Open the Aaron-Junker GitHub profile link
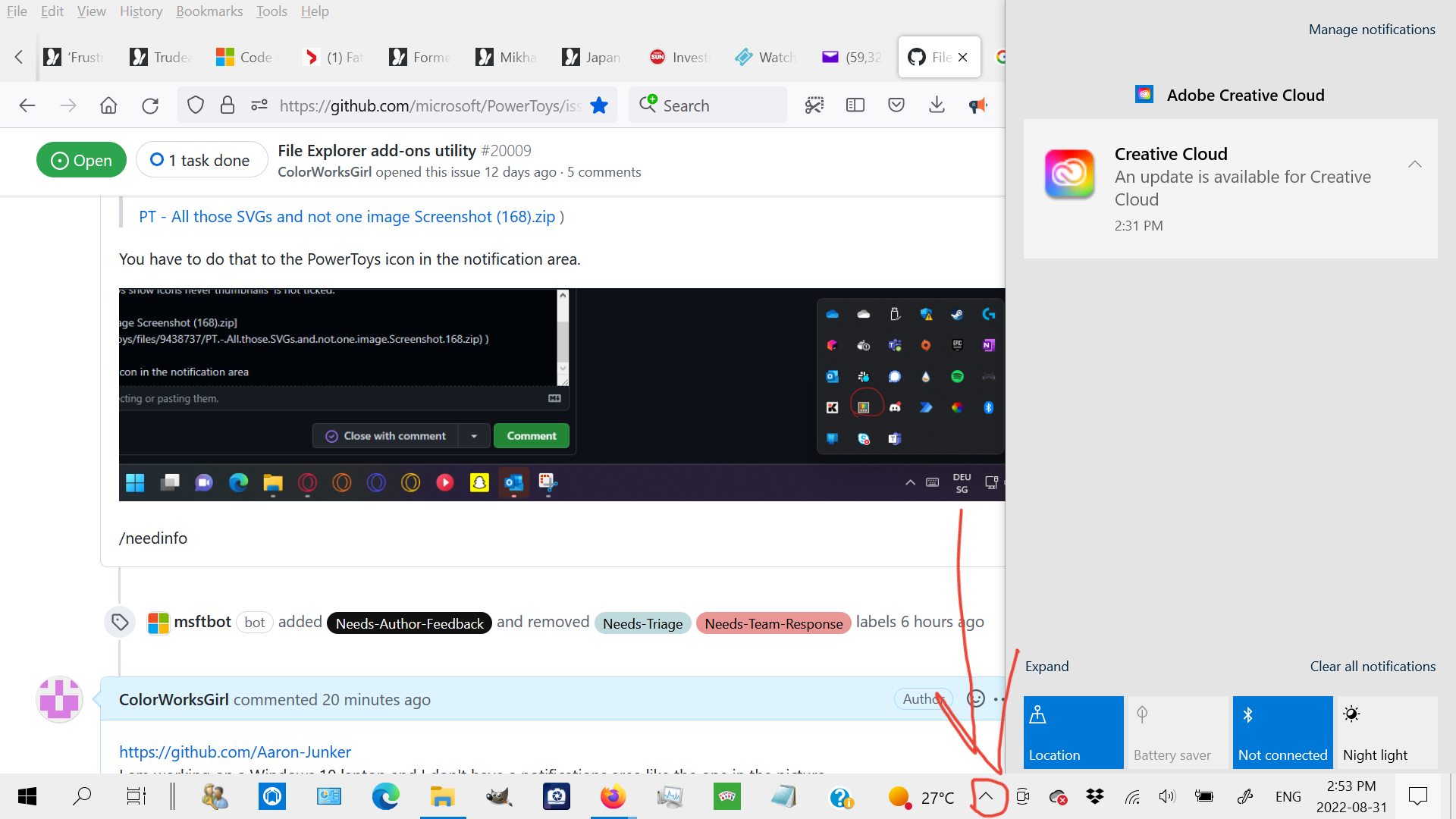 pos(235,752)
